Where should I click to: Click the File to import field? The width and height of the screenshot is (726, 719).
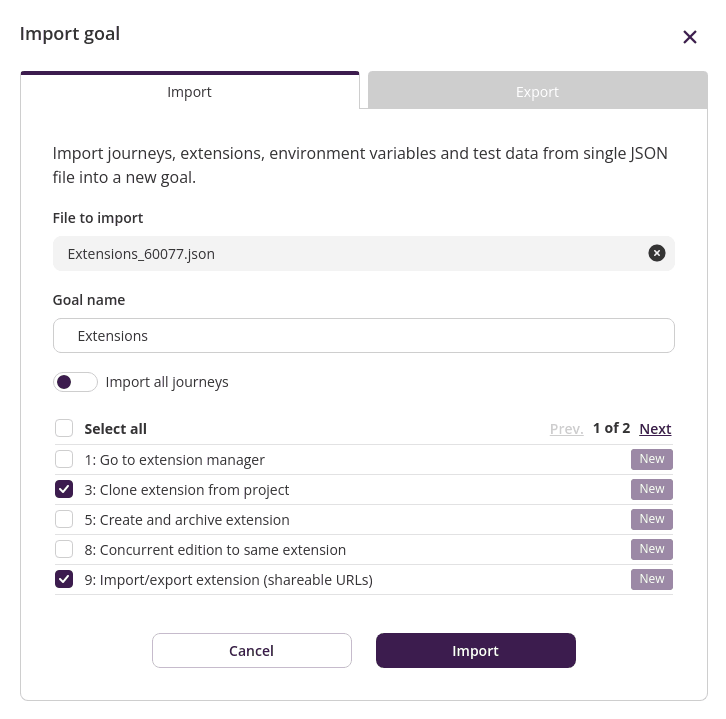(x=350, y=254)
